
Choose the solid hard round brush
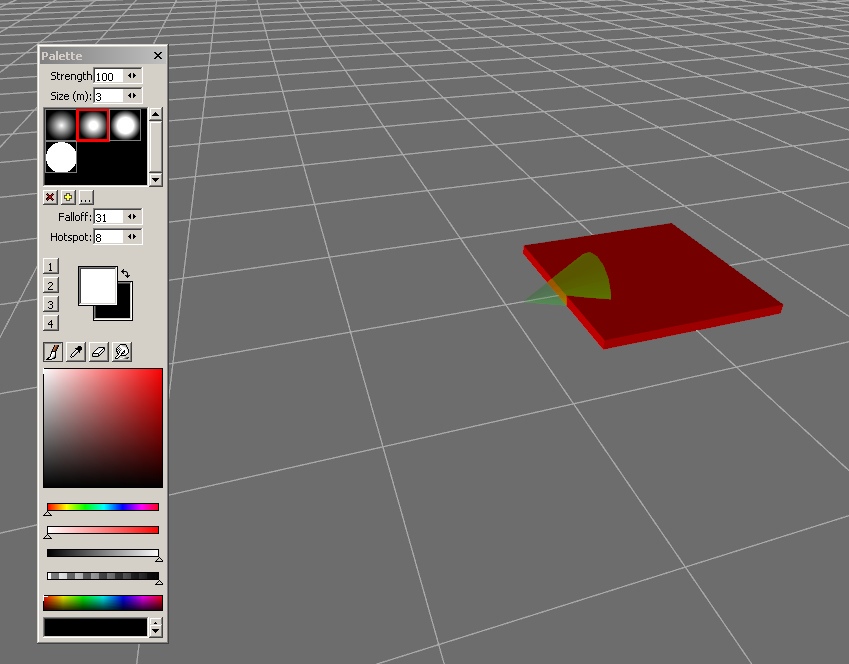[x=61, y=157]
